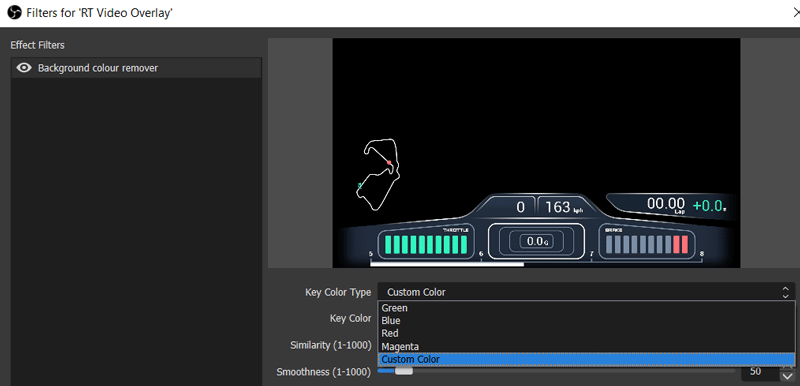The height and width of the screenshot is (386, 800).
Task: Open the Key Color Type combo box
Action: coord(586,292)
